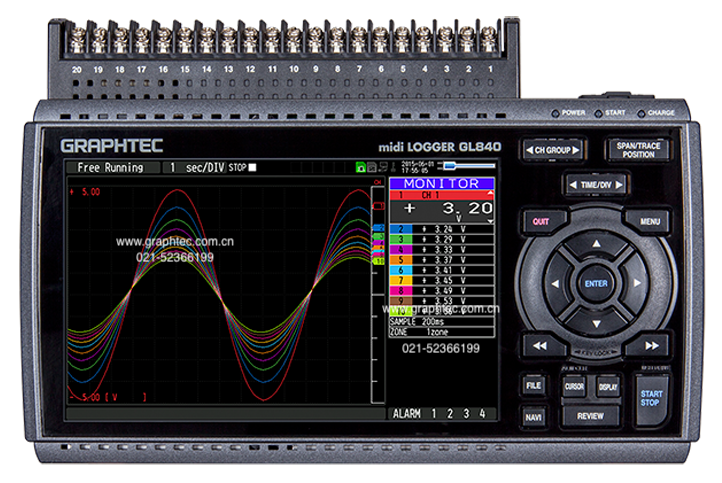Screen dimensions: 722x483
Task: Pick the orange channel 5 swatch
Action: click(401, 260)
